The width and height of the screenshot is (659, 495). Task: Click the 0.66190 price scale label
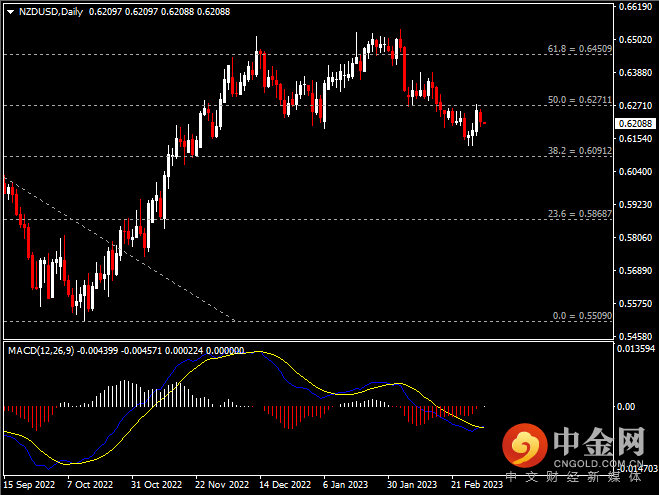pyautogui.click(x=635, y=7)
